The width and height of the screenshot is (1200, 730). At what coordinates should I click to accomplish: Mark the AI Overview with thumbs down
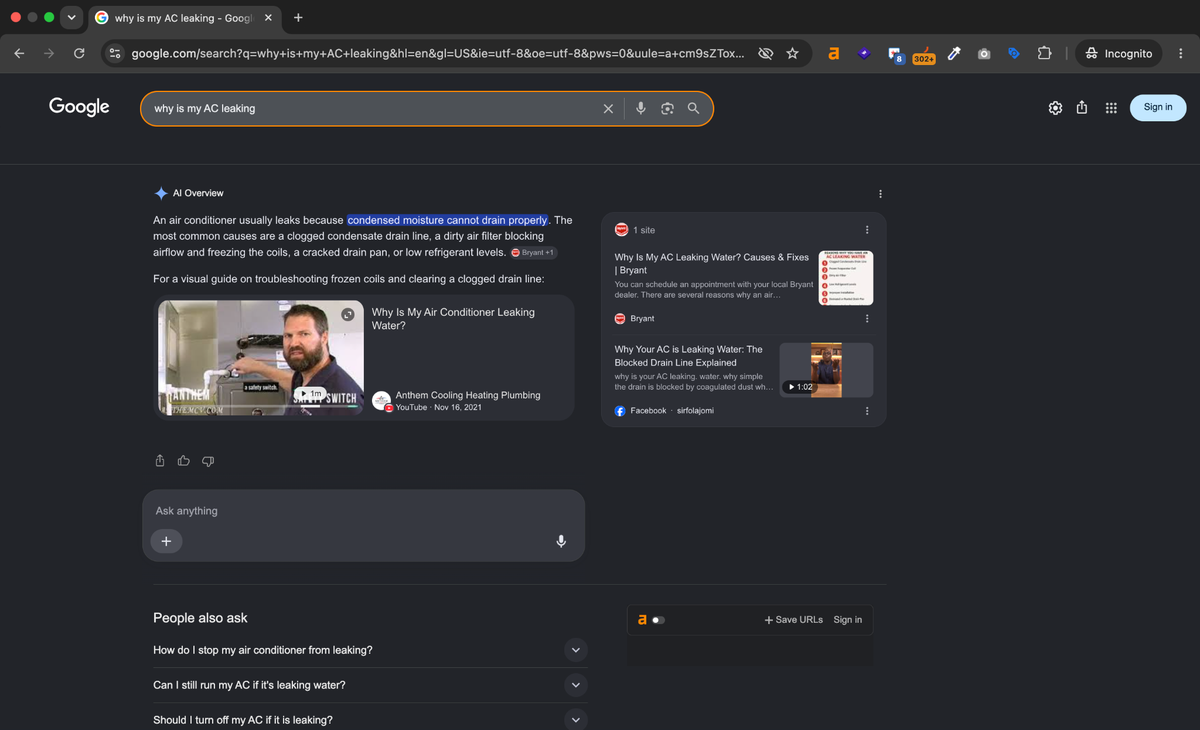coord(208,461)
